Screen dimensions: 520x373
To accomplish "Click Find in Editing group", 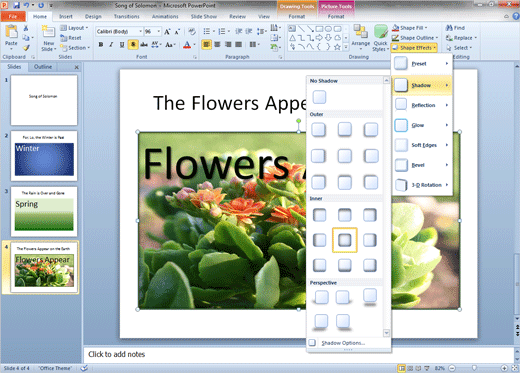I will 455,28.
